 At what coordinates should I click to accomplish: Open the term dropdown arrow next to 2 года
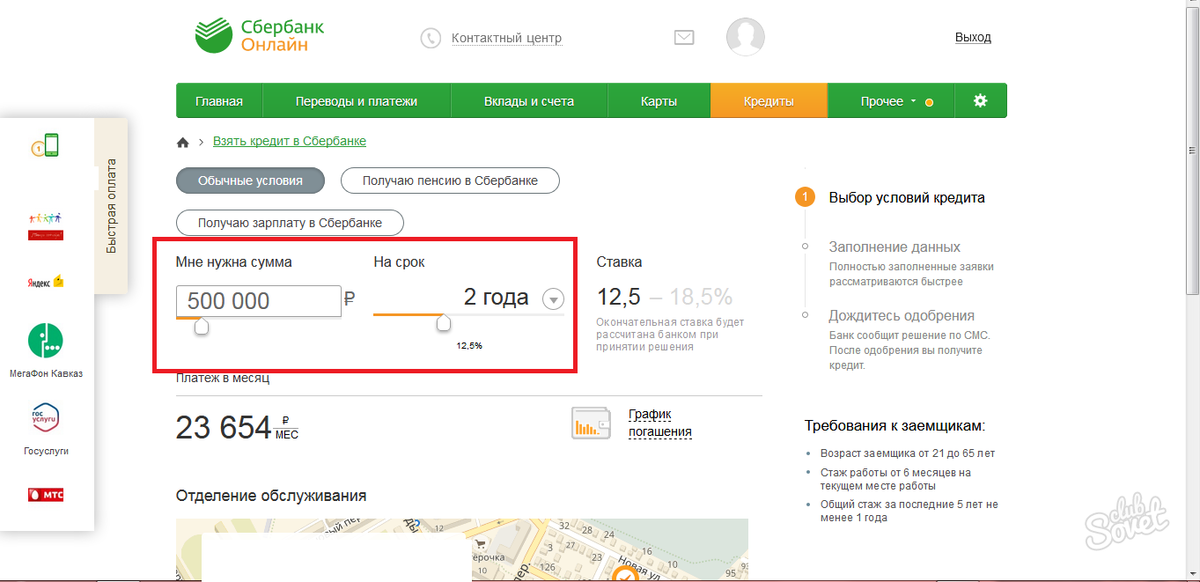pos(553,299)
